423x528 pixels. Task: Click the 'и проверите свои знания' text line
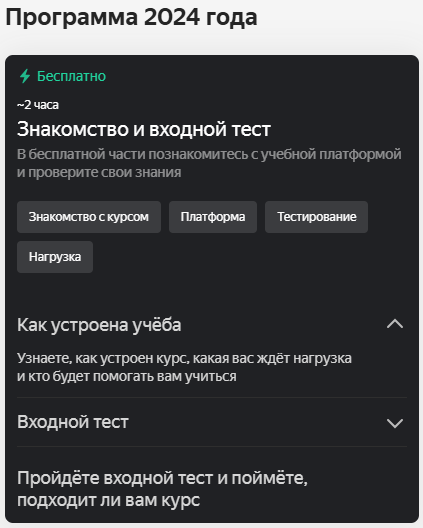click(99, 172)
